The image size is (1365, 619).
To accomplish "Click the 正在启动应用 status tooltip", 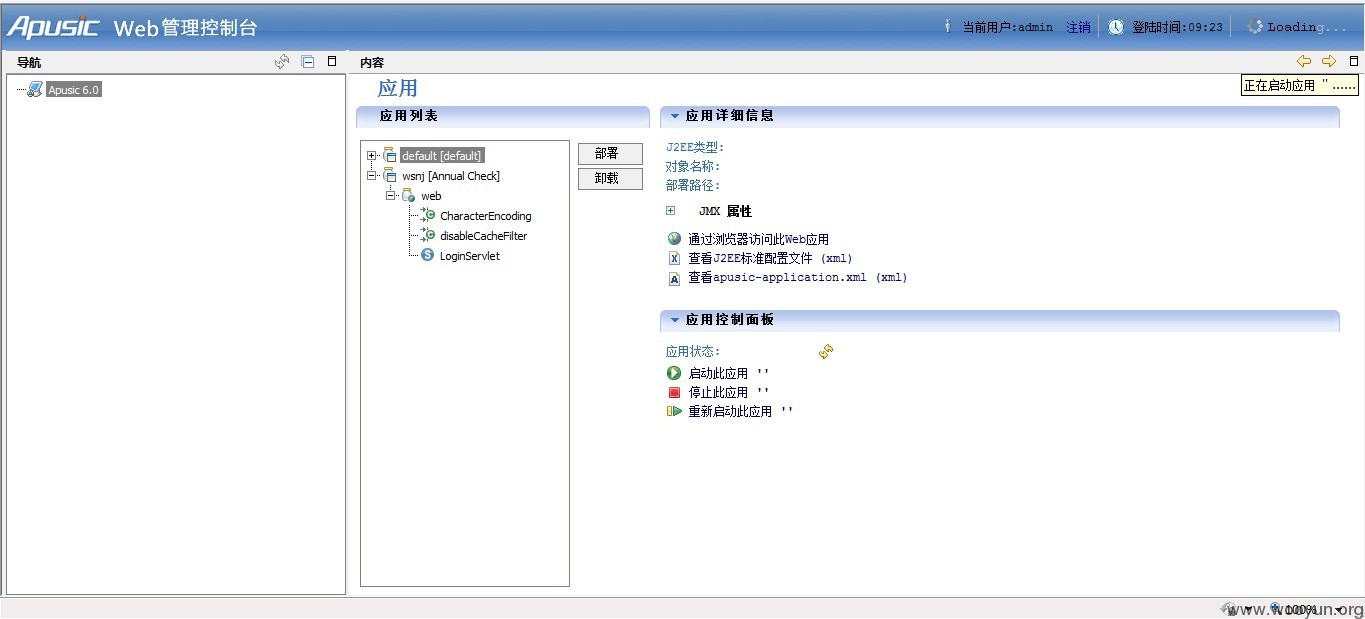I will click(1300, 86).
